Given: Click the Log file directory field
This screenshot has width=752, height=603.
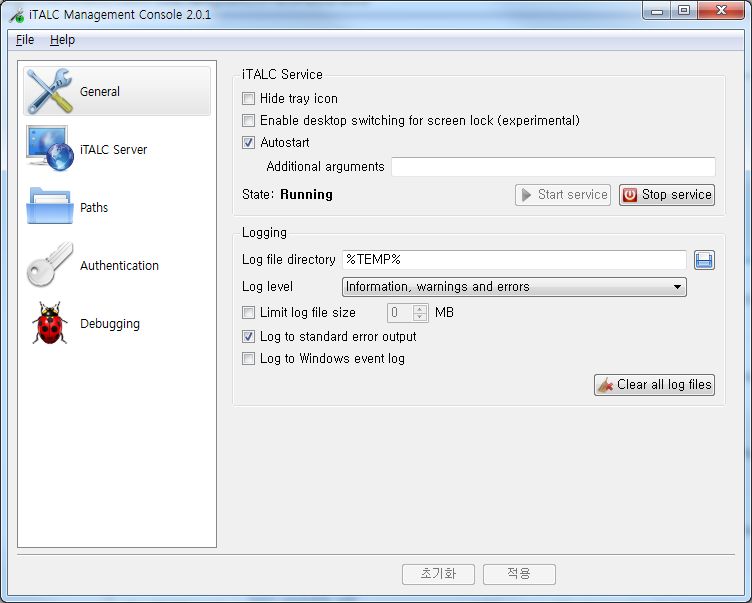Looking at the screenshot, I should (514, 260).
